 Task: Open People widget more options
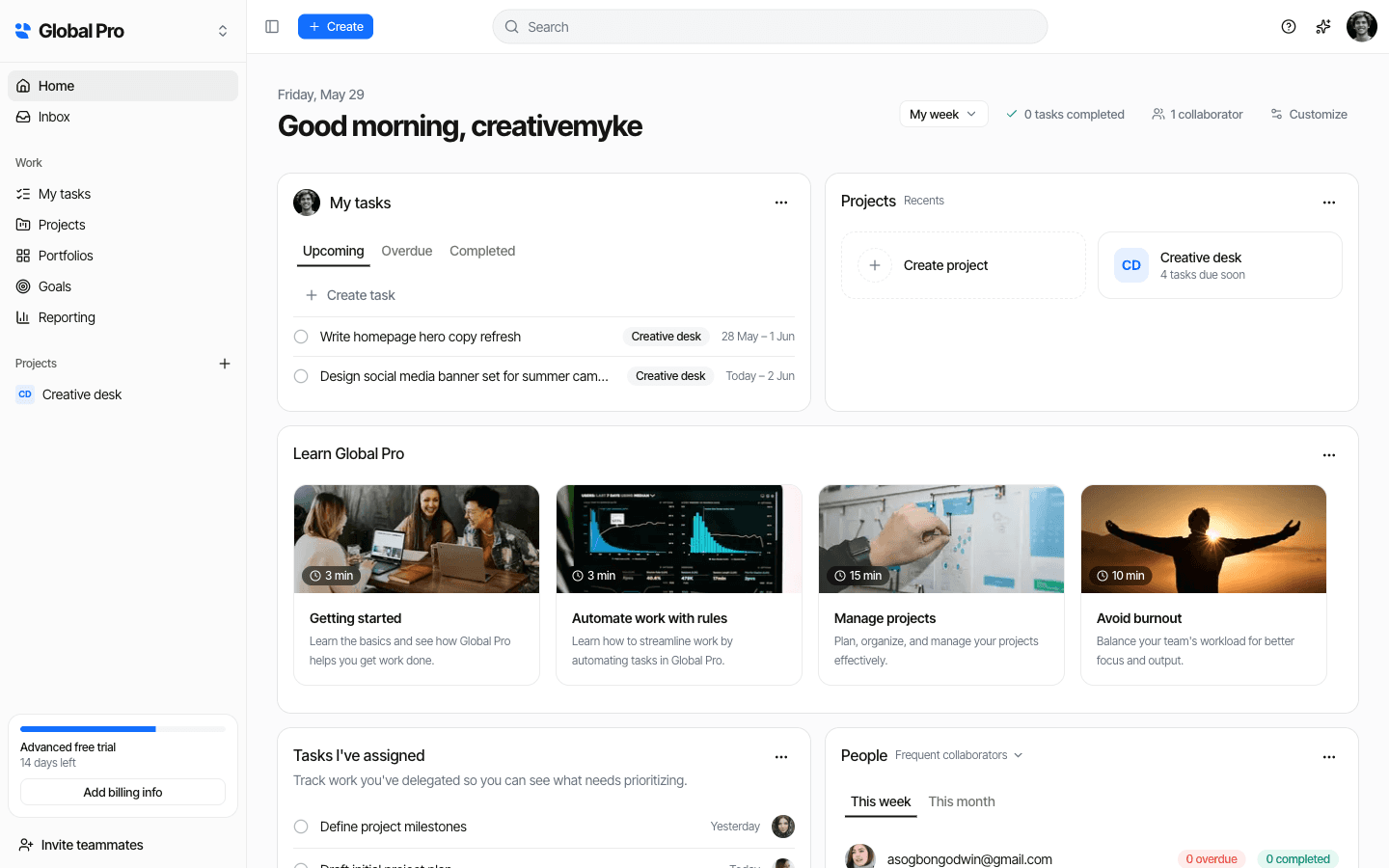[x=1329, y=757]
